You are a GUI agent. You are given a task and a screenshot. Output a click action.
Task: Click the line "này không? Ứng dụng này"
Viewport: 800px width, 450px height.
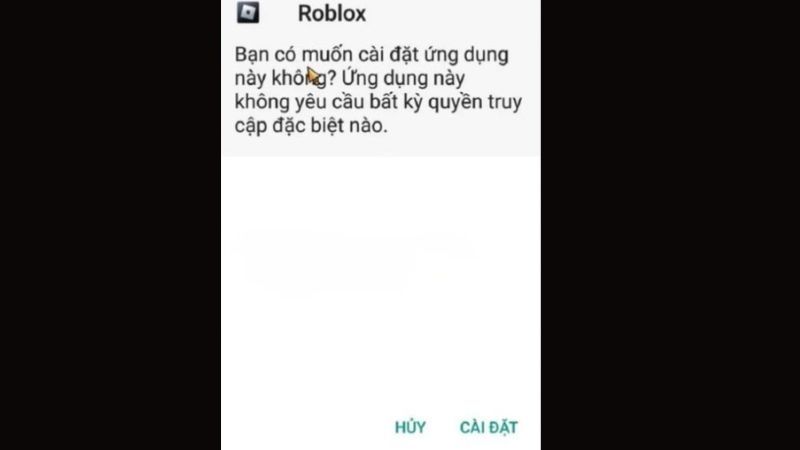[x=350, y=79]
